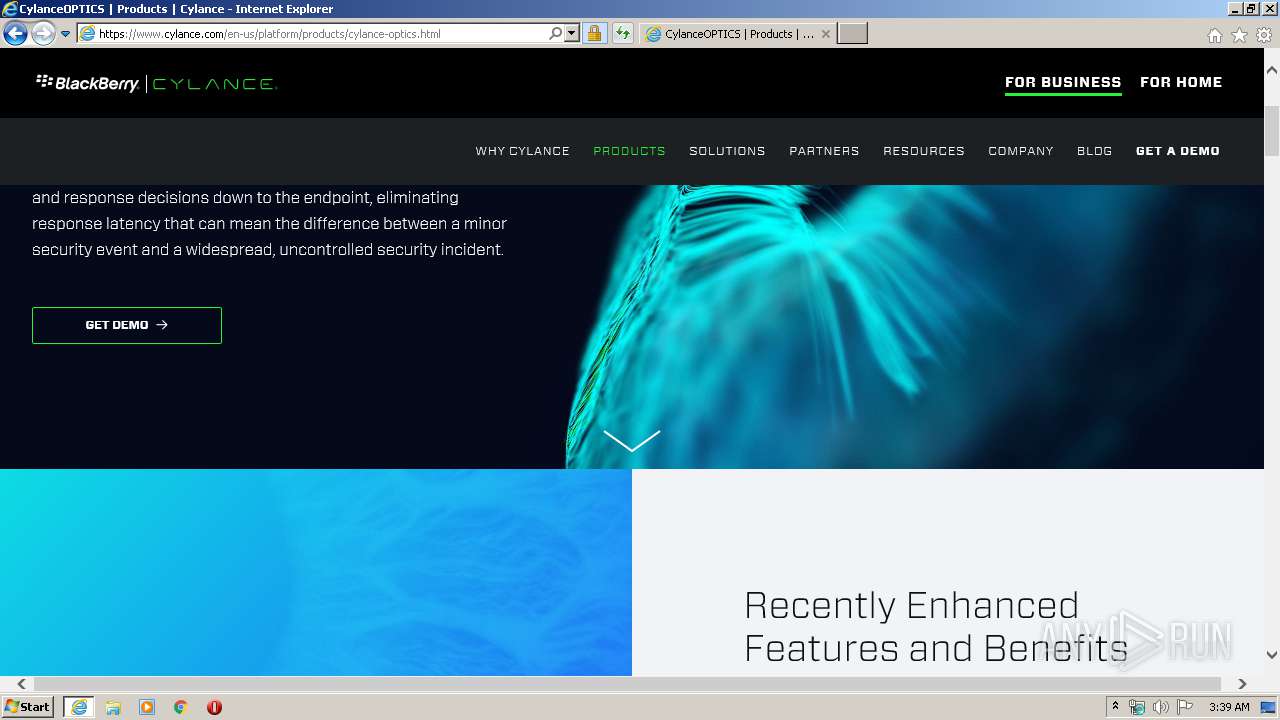This screenshot has width=1280, height=720.
Task: Open the WHY CYLANCE menu
Action: click(522, 151)
